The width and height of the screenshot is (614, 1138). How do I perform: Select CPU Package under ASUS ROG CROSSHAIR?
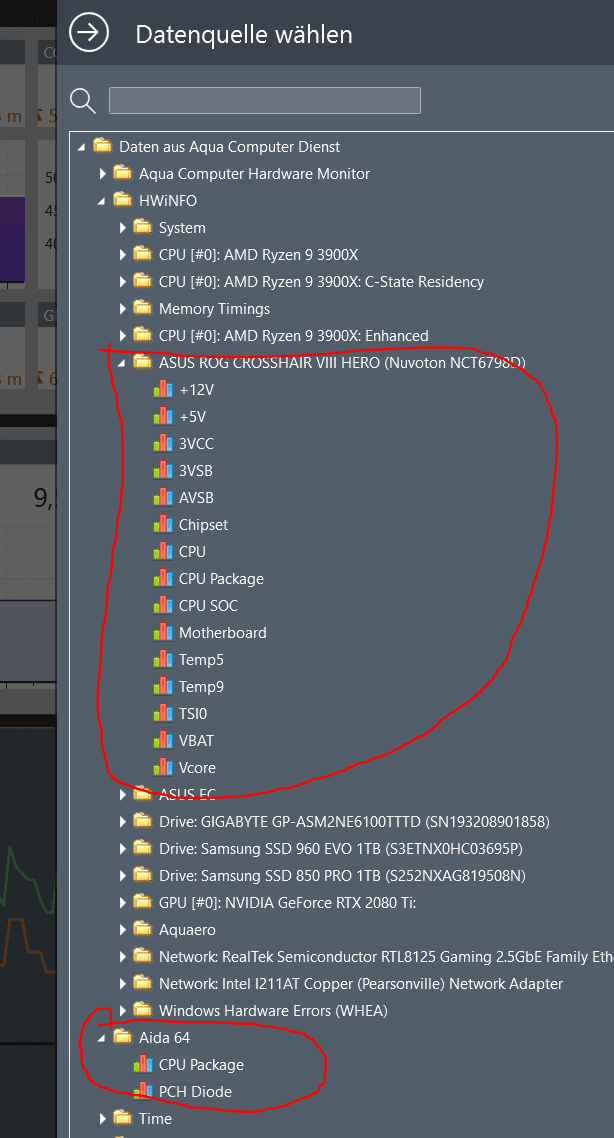[x=221, y=578]
